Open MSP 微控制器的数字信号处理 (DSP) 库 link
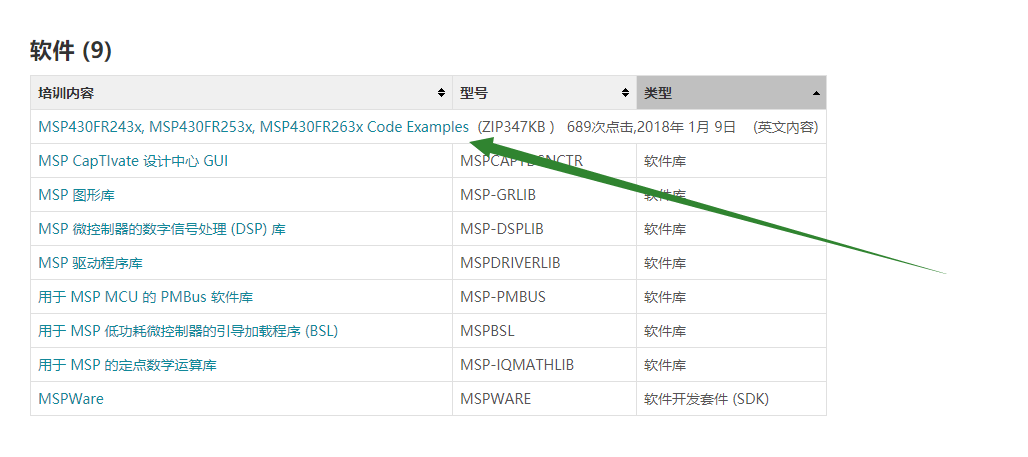This screenshot has height=457, width=1028. click(162, 229)
